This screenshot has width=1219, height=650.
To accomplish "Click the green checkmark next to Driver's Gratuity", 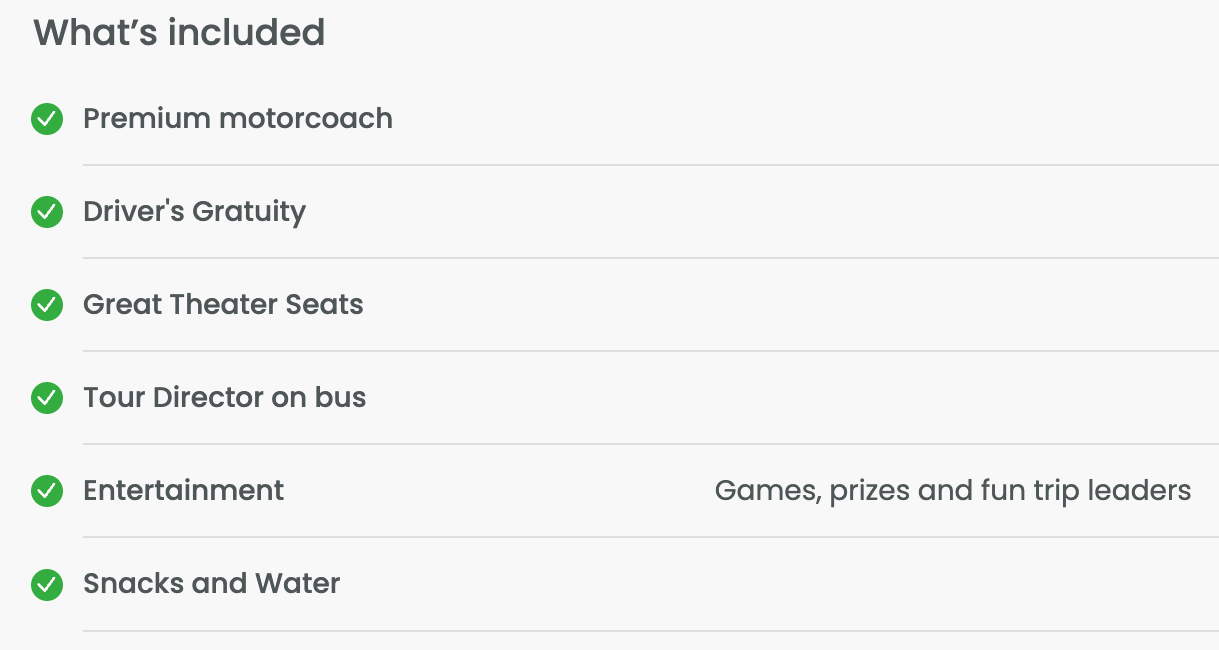I will pyautogui.click(x=47, y=212).
